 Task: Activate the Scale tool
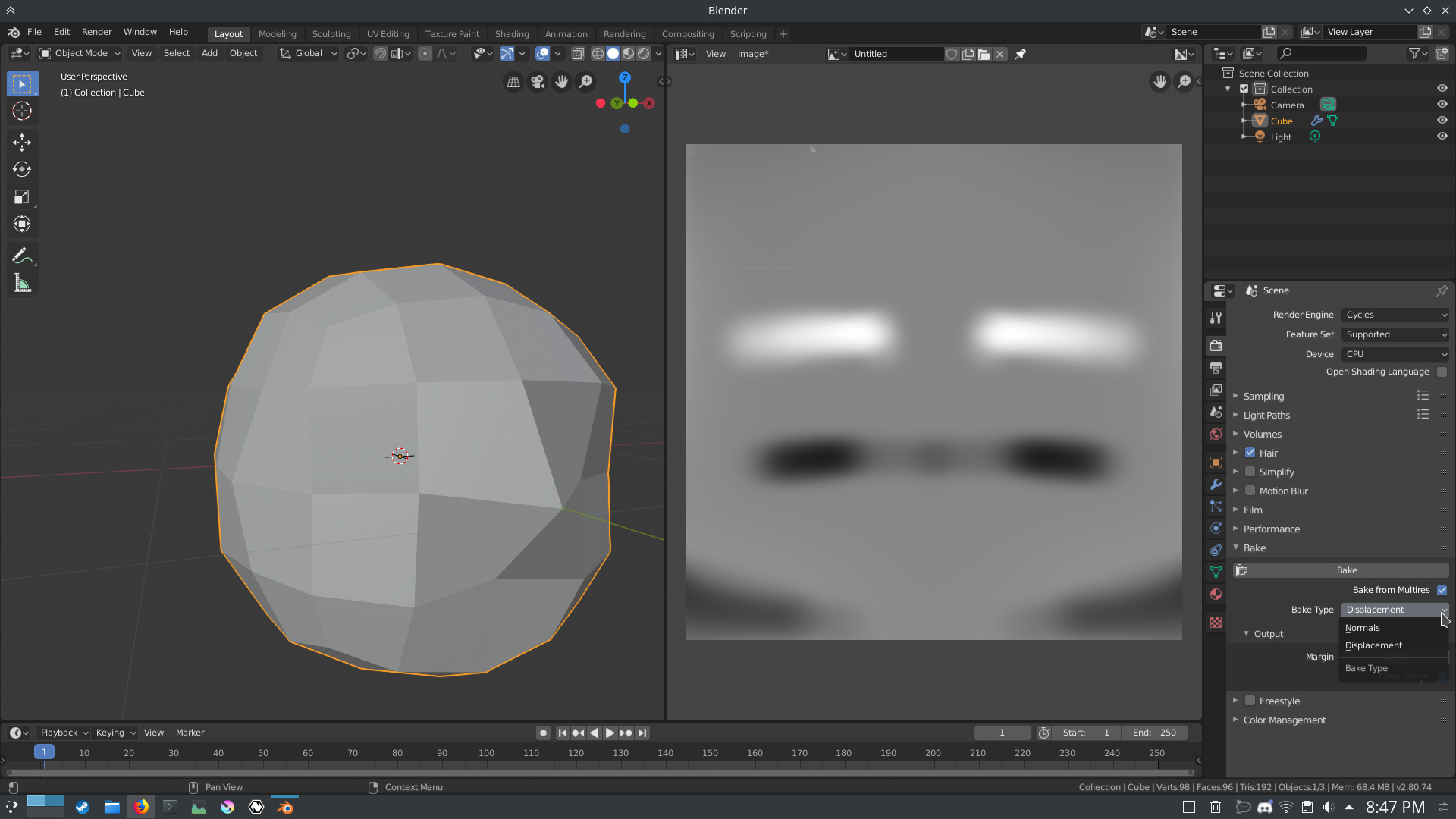(22, 196)
